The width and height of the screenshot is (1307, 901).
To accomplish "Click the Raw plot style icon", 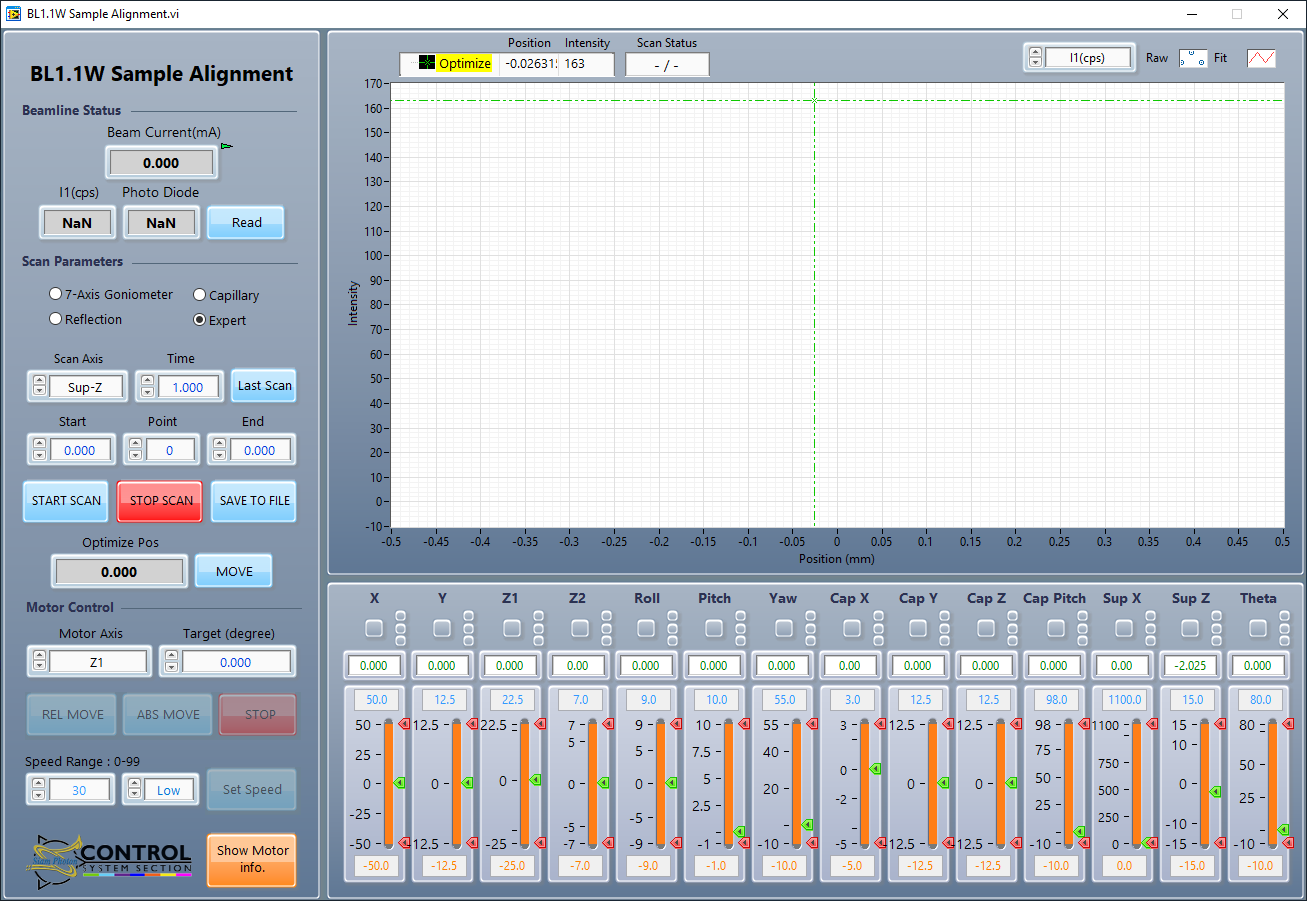I will coord(1193,58).
